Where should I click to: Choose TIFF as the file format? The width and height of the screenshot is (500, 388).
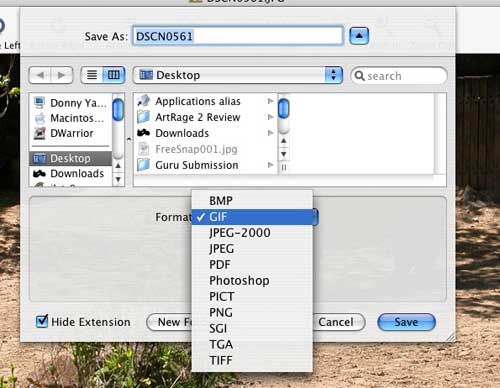[252, 360]
